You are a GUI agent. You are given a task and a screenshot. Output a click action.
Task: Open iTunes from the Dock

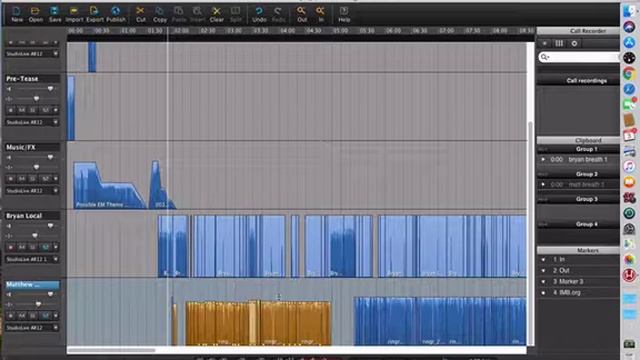pos(629,166)
